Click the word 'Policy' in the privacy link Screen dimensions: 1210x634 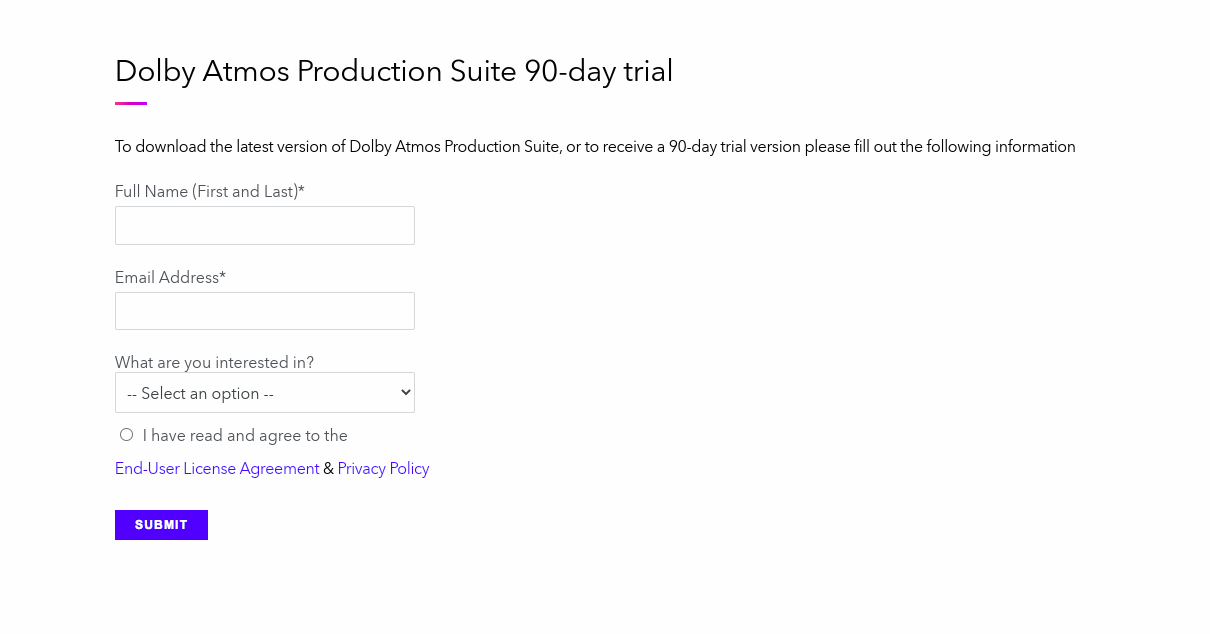tap(409, 469)
